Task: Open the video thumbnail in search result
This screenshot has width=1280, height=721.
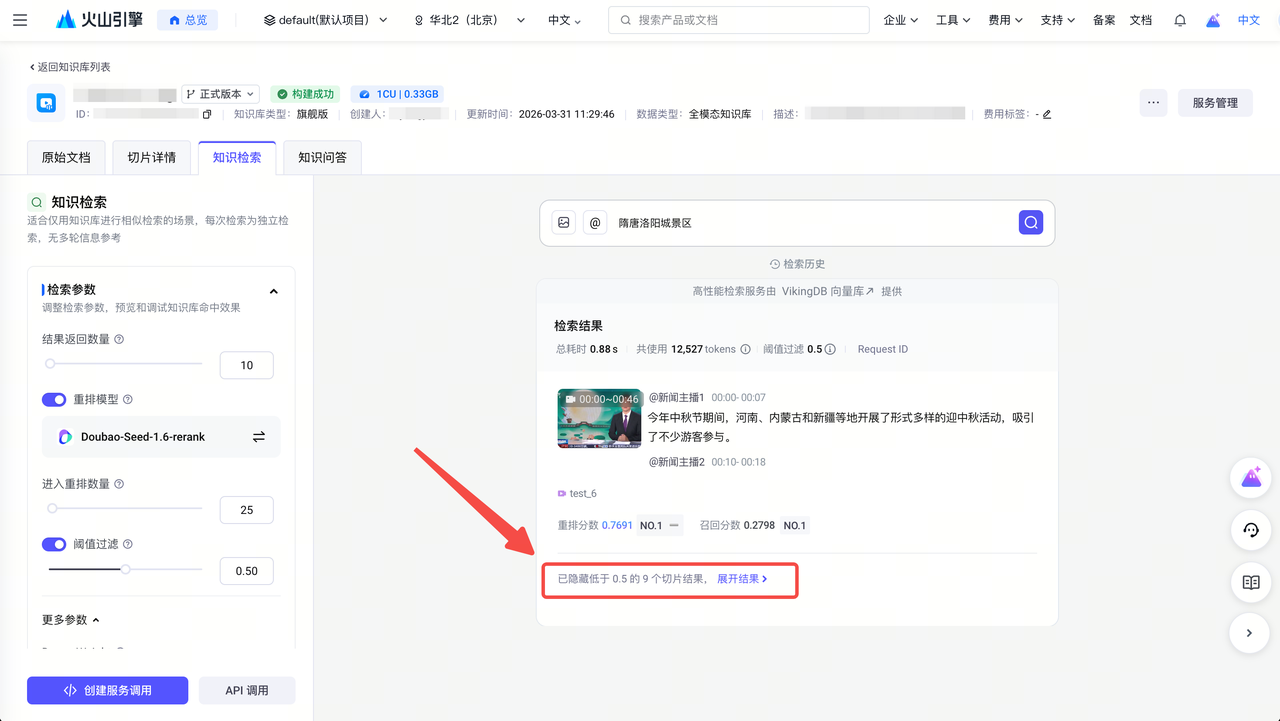Action: (599, 418)
